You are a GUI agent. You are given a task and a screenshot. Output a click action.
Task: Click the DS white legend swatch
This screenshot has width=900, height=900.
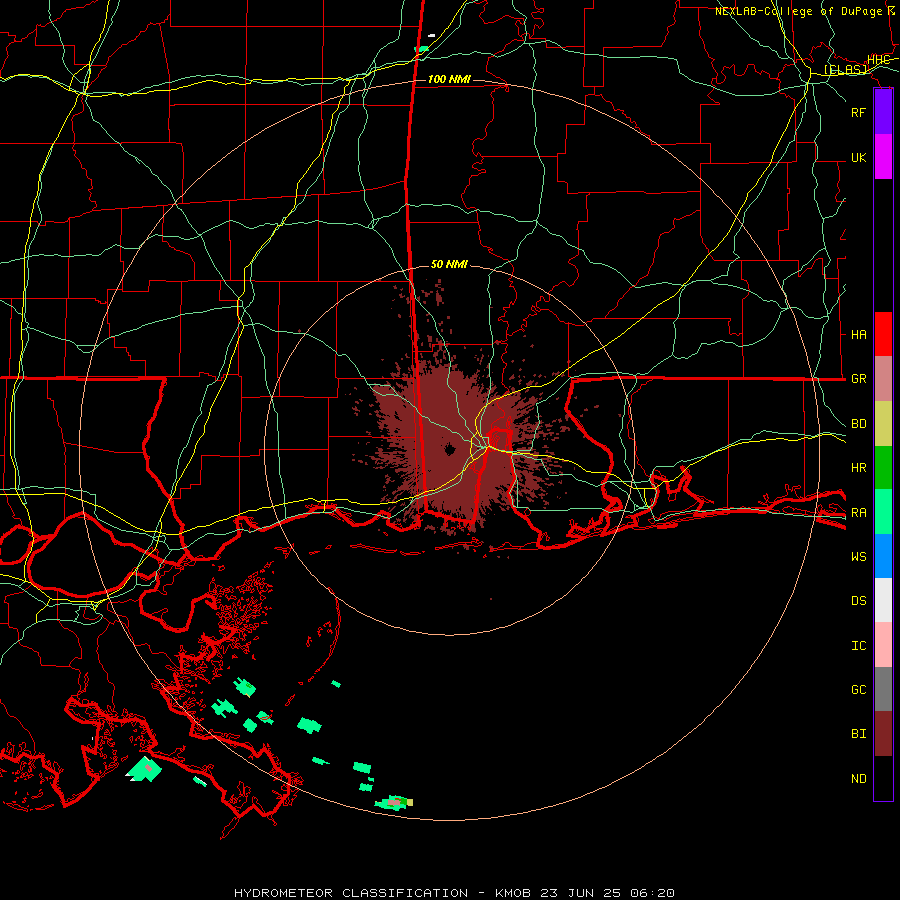click(883, 600)
